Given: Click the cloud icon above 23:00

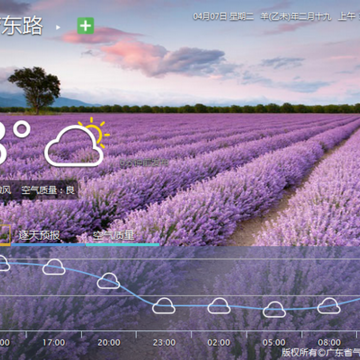Looking at the screenshot, I should 164,306.
